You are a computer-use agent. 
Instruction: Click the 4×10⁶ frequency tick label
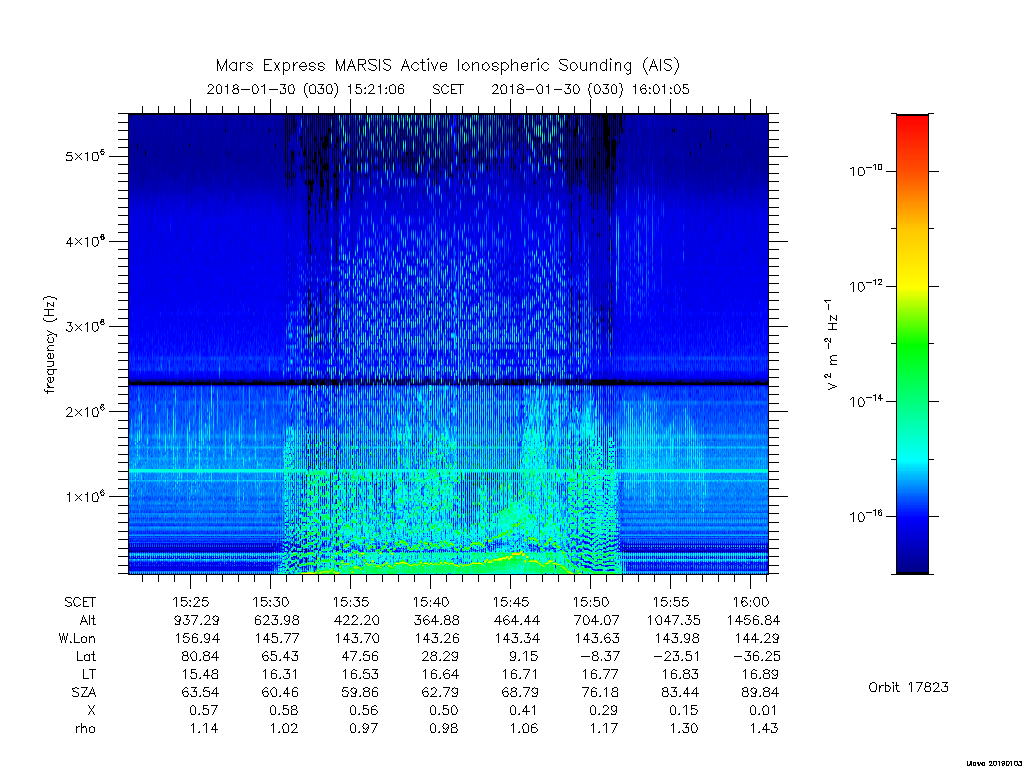85,242
